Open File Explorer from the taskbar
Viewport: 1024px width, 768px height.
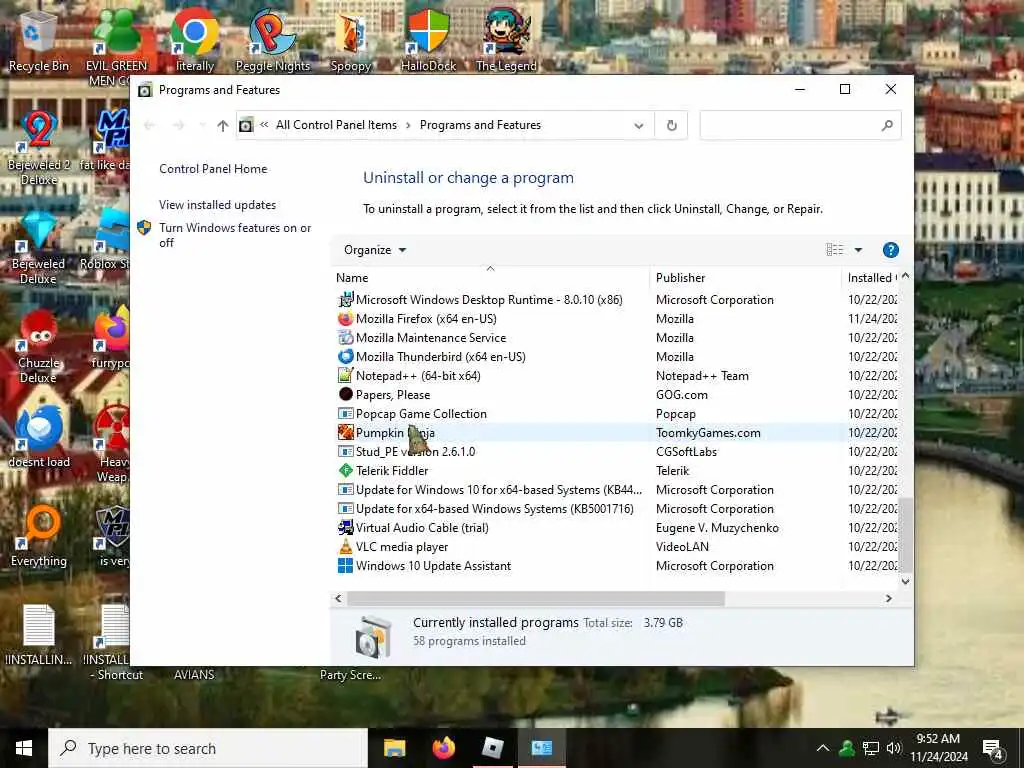pos(394,748)
